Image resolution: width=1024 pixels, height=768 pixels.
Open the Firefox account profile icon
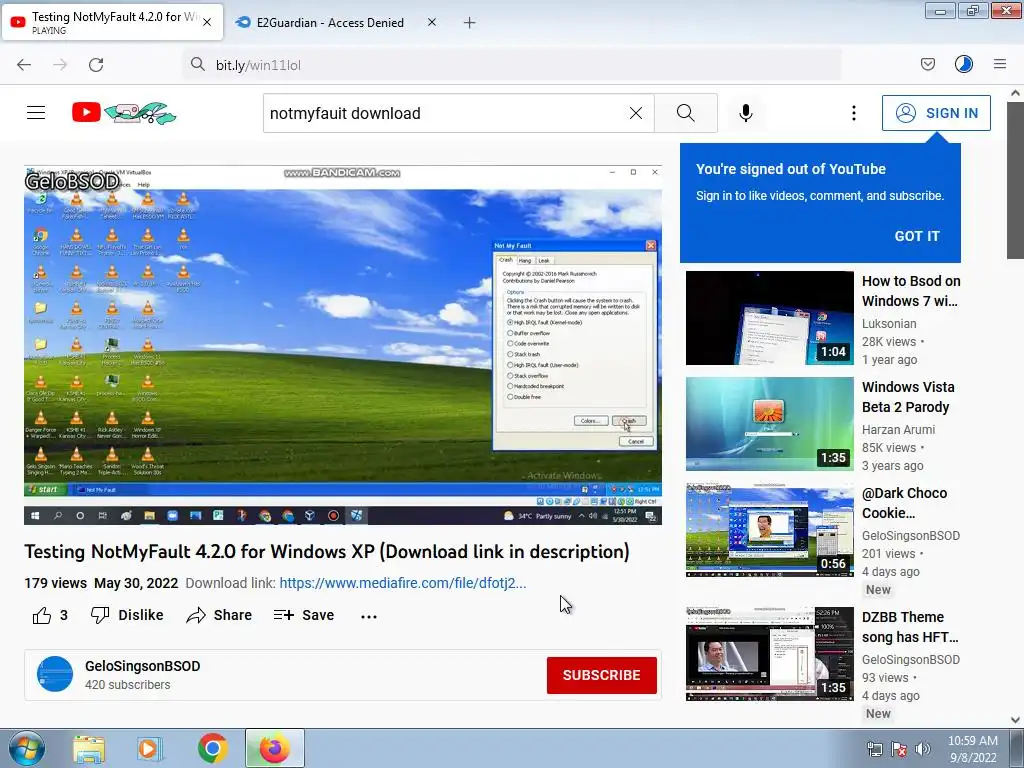[x=964, y=64]
